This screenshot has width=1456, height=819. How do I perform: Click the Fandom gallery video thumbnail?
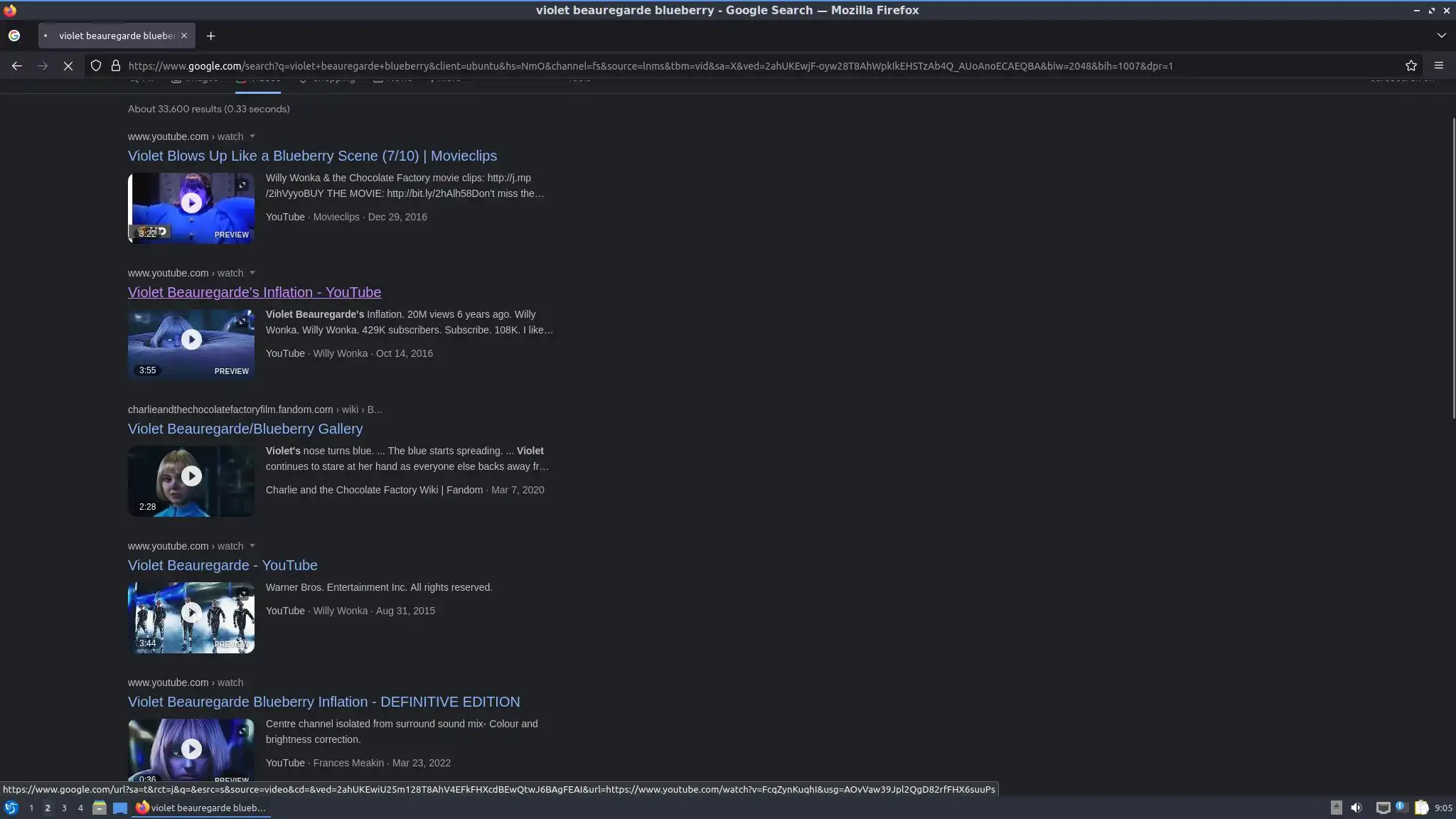(x=191, y=481)
